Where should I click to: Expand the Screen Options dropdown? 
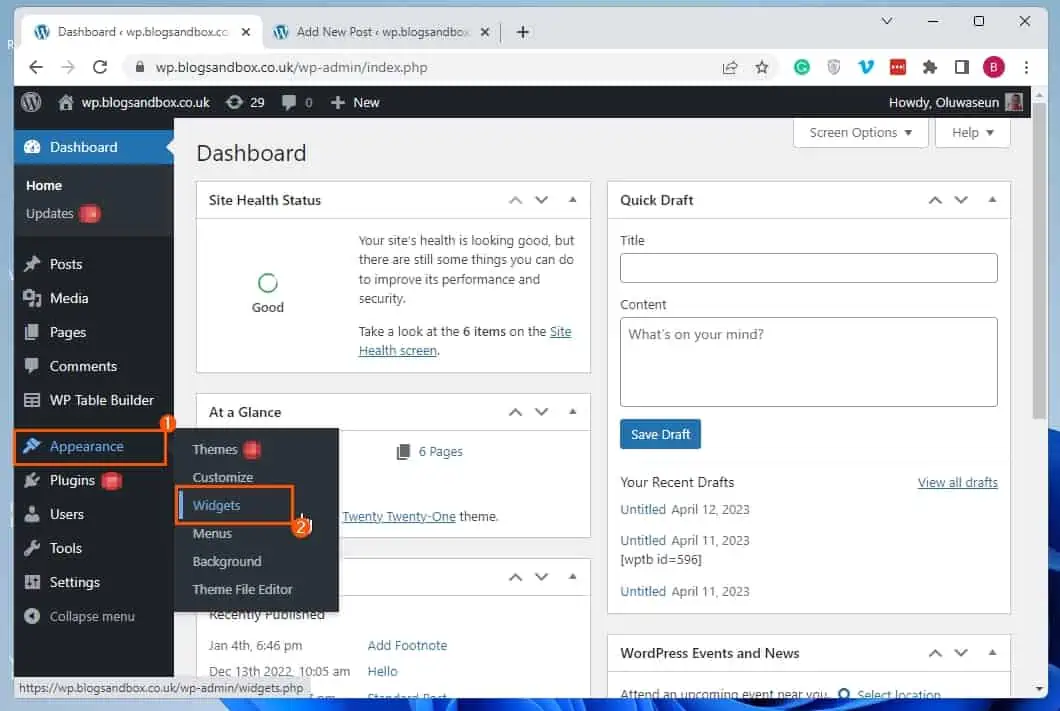pos(861,132)
